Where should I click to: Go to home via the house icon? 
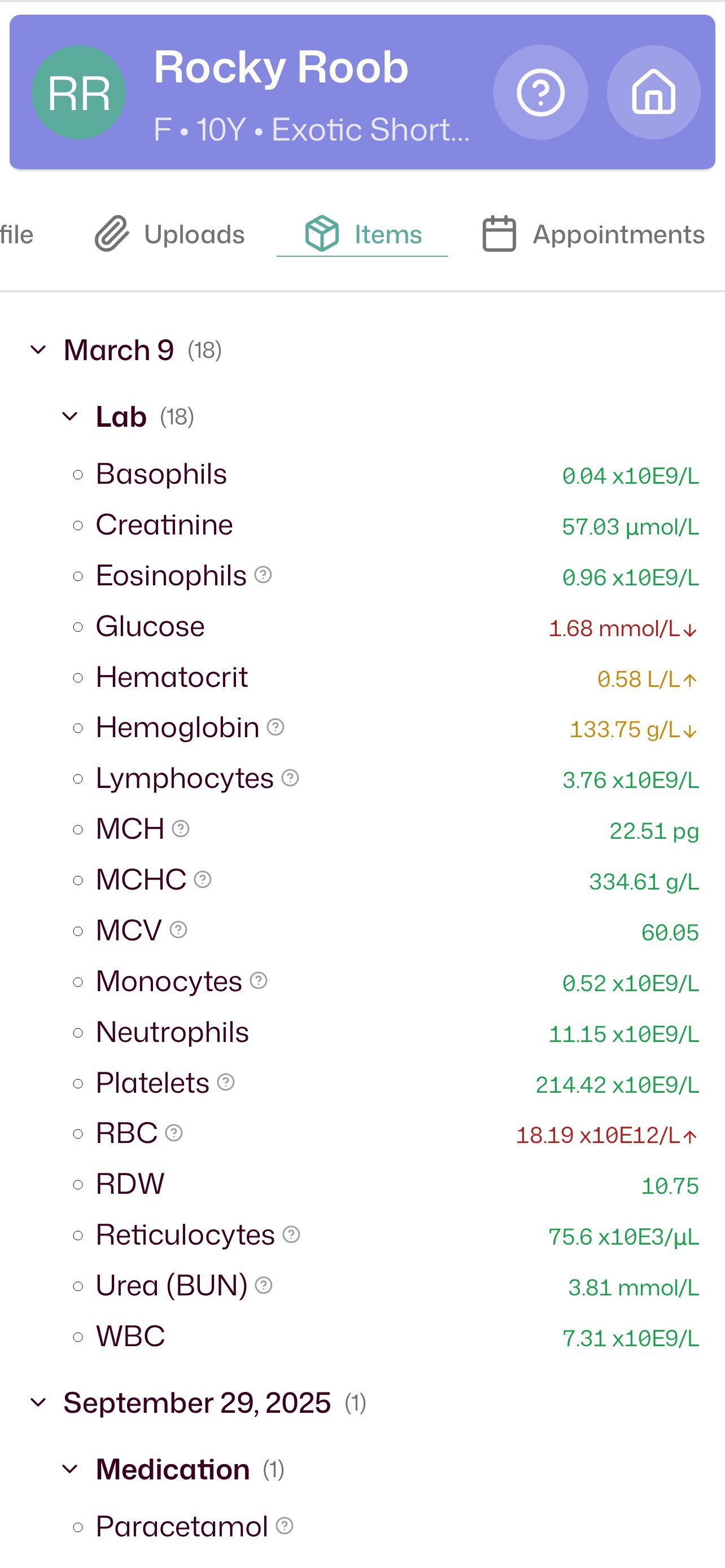653,93
